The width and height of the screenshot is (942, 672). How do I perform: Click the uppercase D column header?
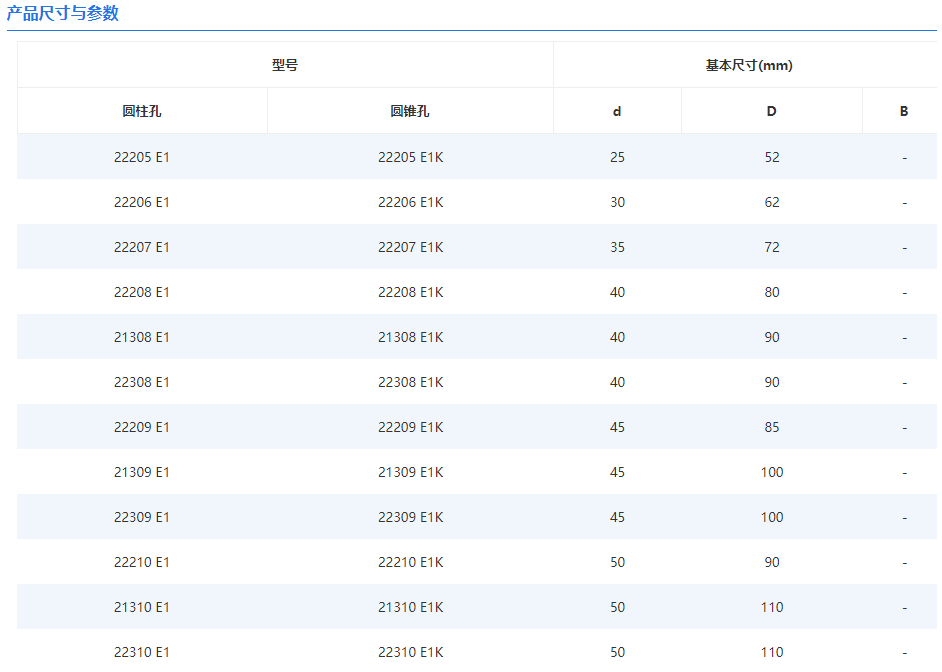pos(771,111)
